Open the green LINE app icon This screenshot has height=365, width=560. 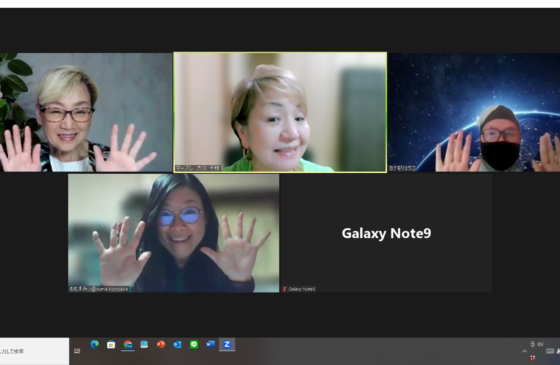point(194,345)
